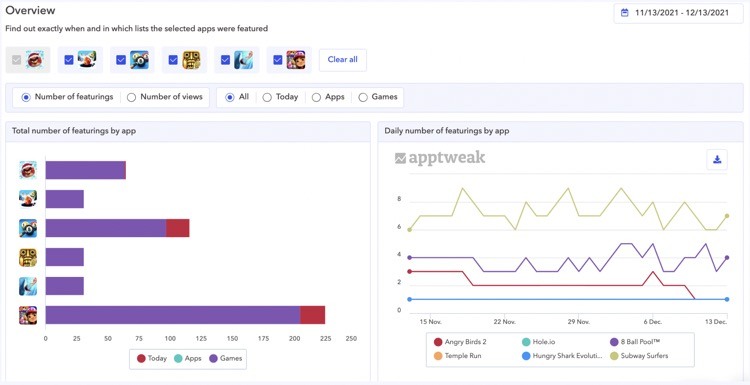Click 'Total number of featurings by app' title

coord(74,131)
